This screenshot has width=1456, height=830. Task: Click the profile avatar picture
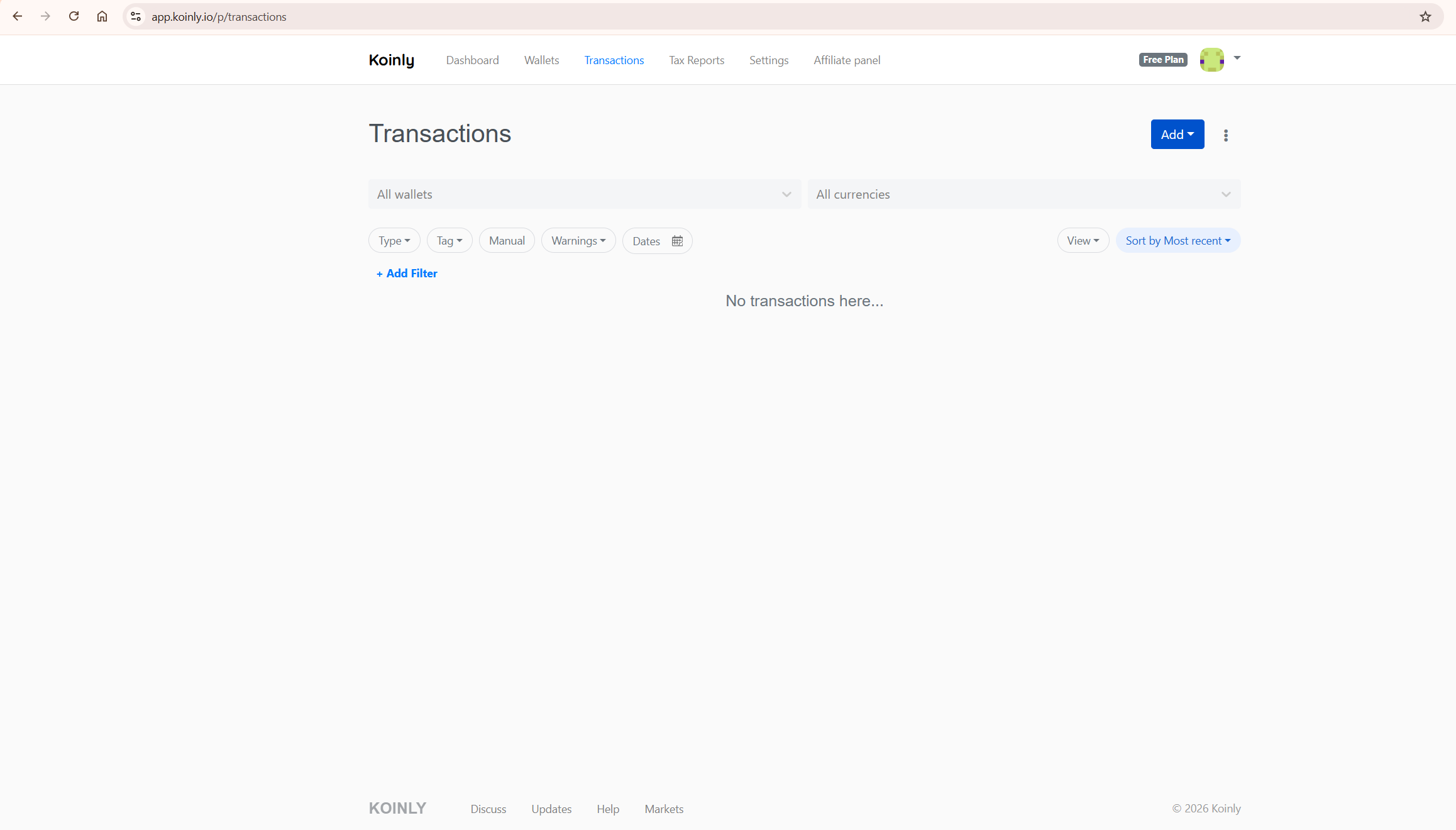click(x=1211, y=60)
